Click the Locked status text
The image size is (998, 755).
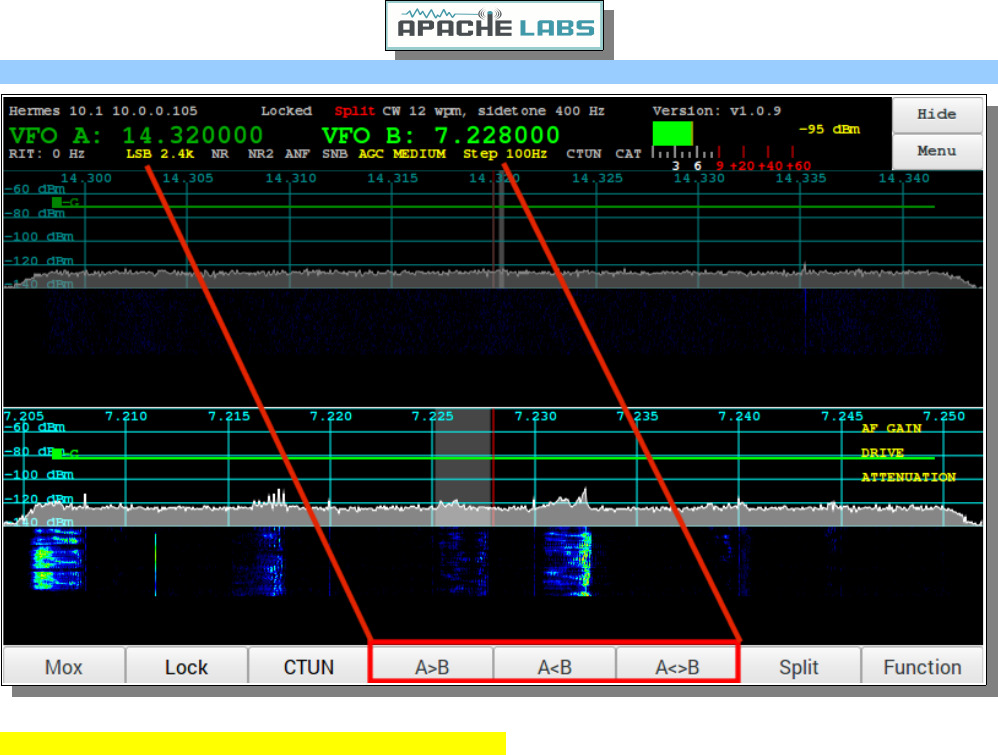click(x=286, y=111)
